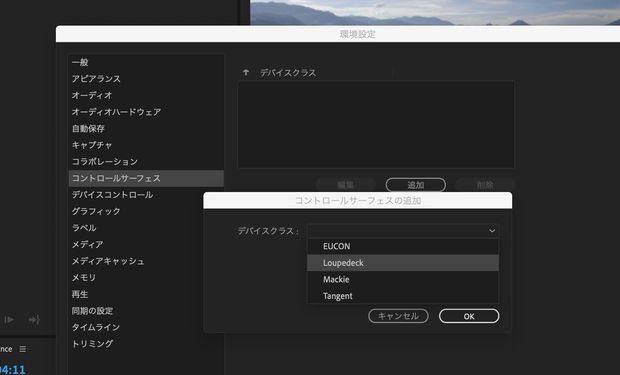Click the insert arrow icon in the bottom-left panel

coord(34,319)
